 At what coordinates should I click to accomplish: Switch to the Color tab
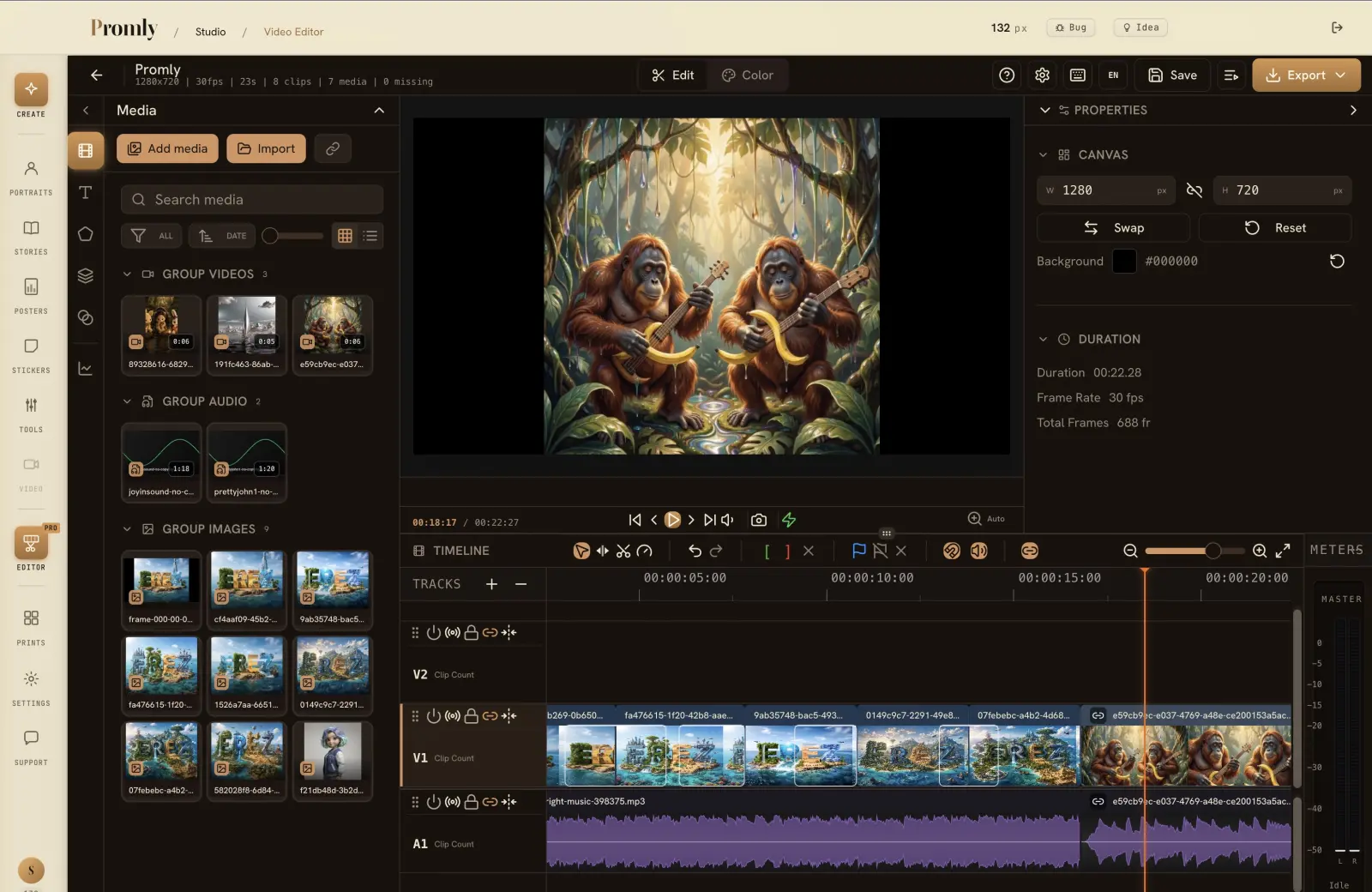tap(748, 75)
